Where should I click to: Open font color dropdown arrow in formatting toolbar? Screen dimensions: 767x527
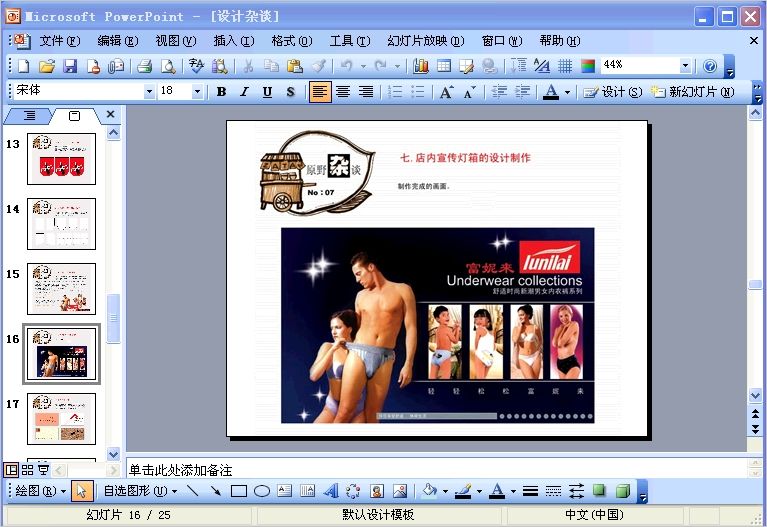(x=567, y=92)
